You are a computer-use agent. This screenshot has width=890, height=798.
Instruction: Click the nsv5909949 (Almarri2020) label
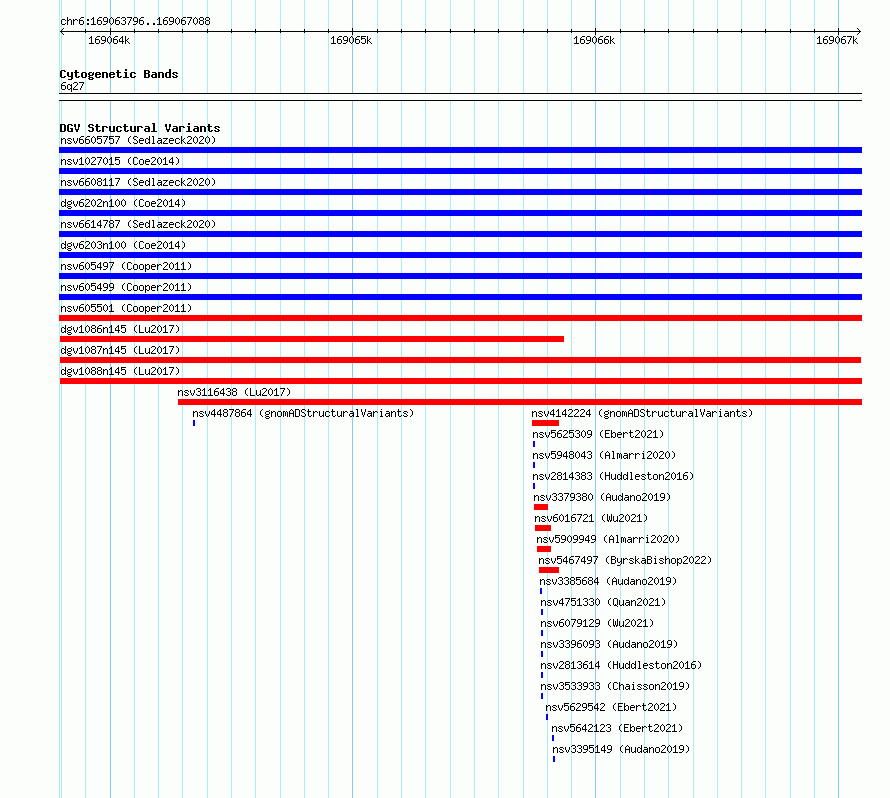tap(608, 539)
